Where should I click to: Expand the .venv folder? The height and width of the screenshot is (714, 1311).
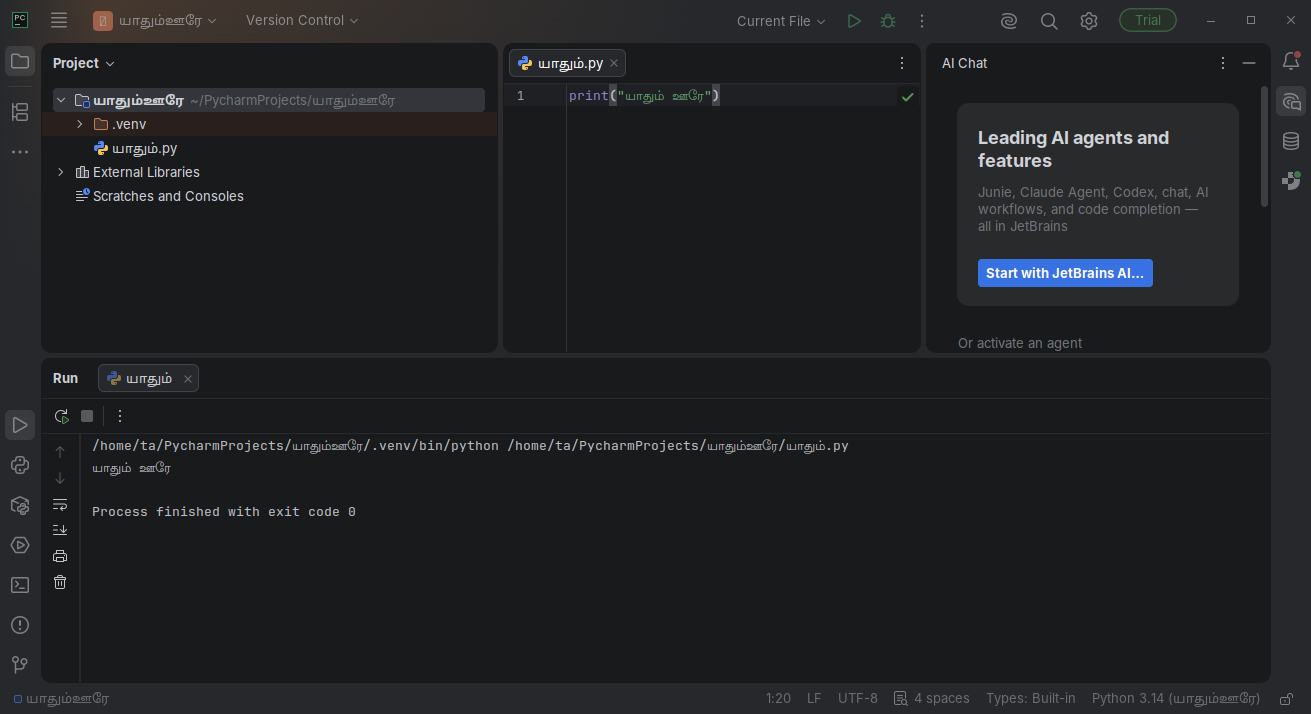[80, 124]
